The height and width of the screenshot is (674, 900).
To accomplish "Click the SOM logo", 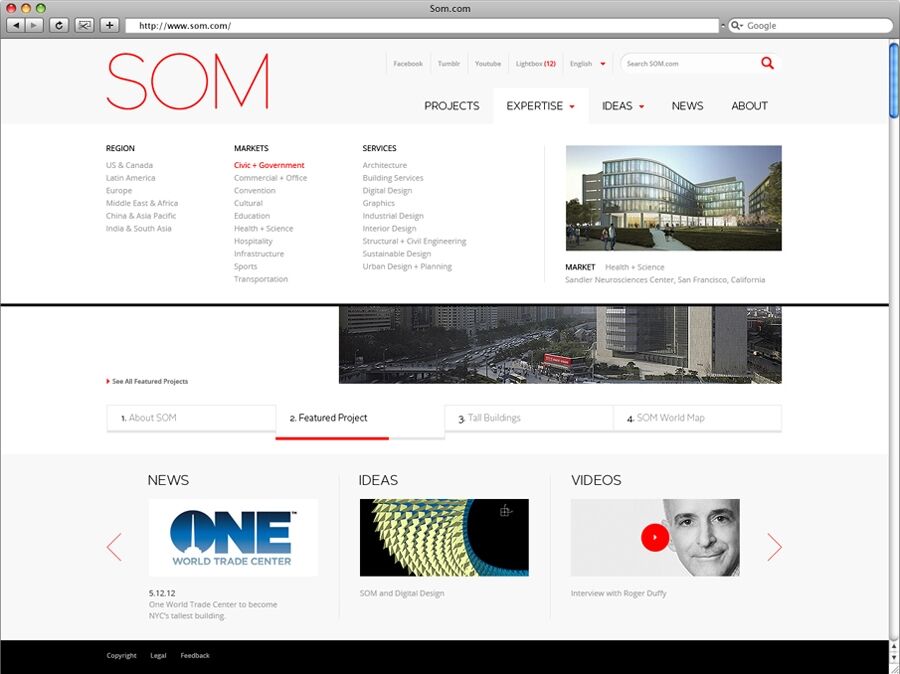I will (188, 81).
